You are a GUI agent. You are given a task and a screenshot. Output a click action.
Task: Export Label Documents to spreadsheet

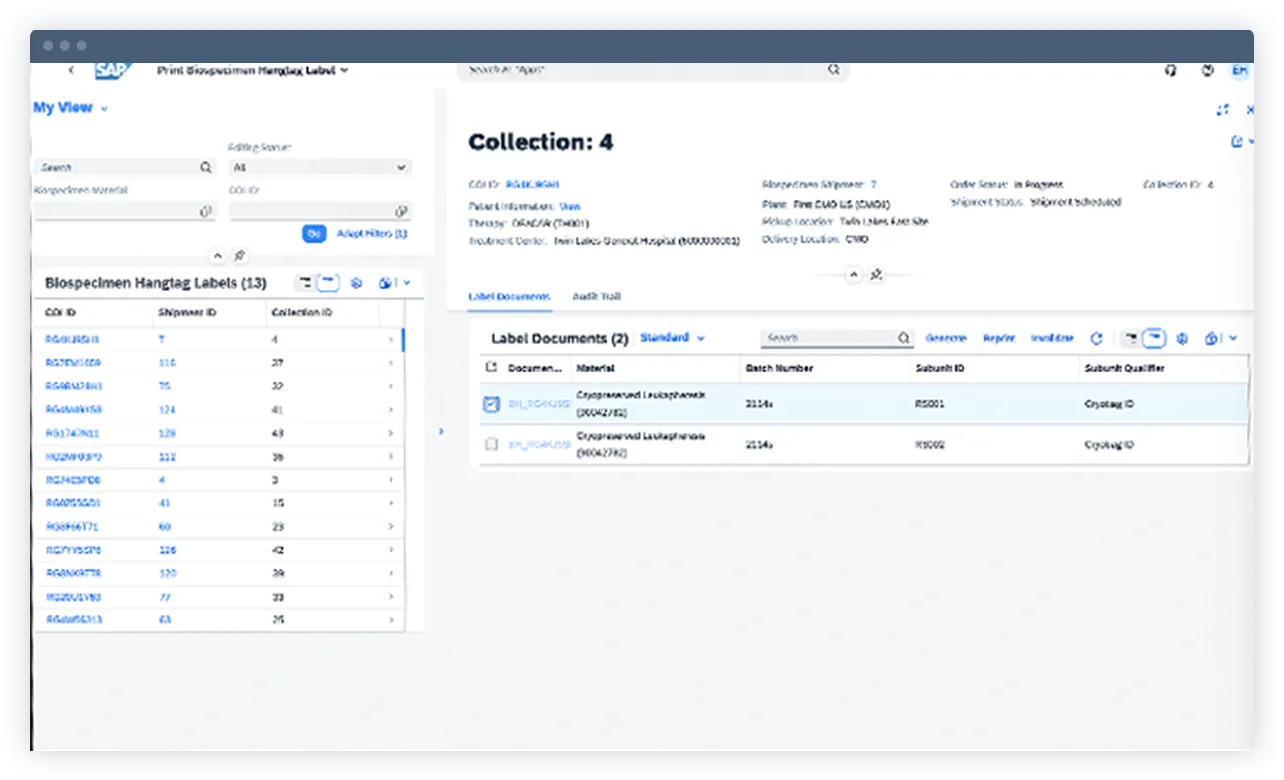coord(1213,338)
